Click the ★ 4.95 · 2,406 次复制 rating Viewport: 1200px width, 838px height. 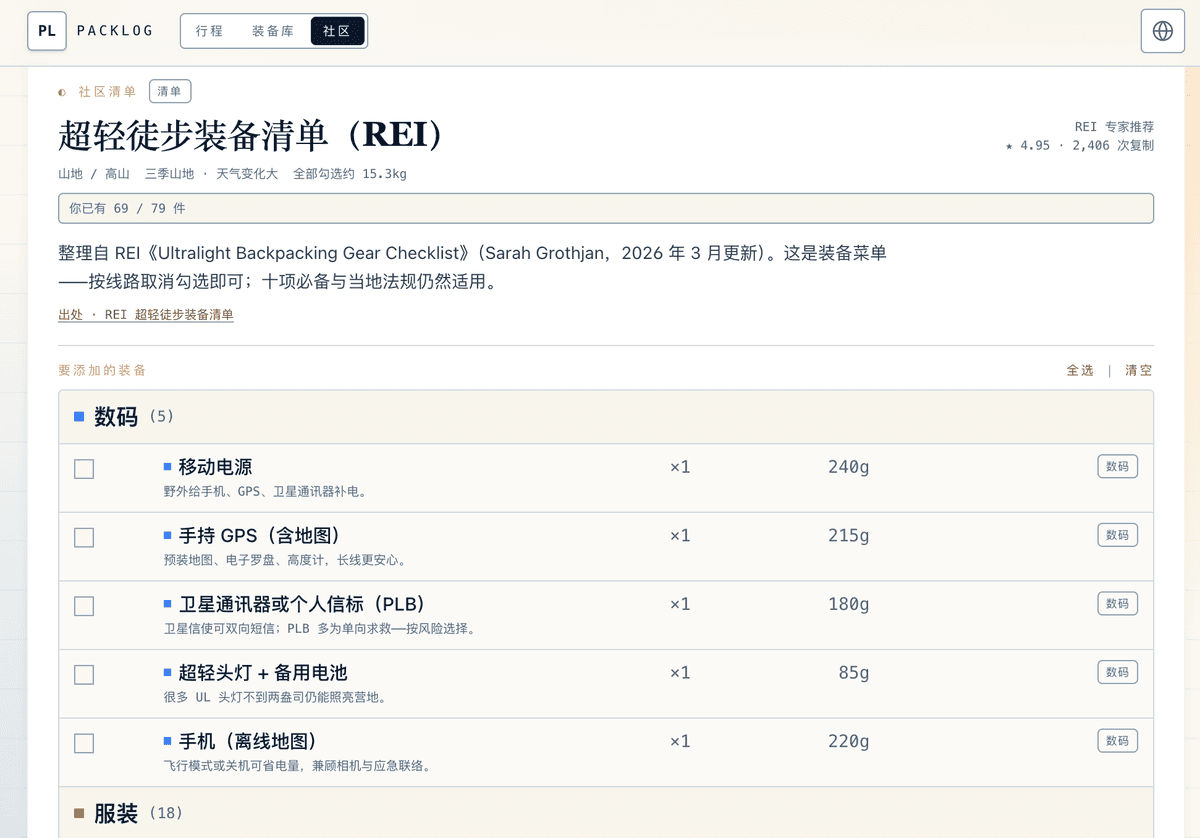(1080, 146)
